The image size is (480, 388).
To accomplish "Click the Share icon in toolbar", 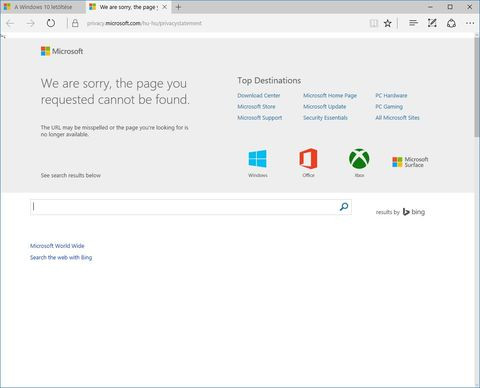I will tap(451, 23).
